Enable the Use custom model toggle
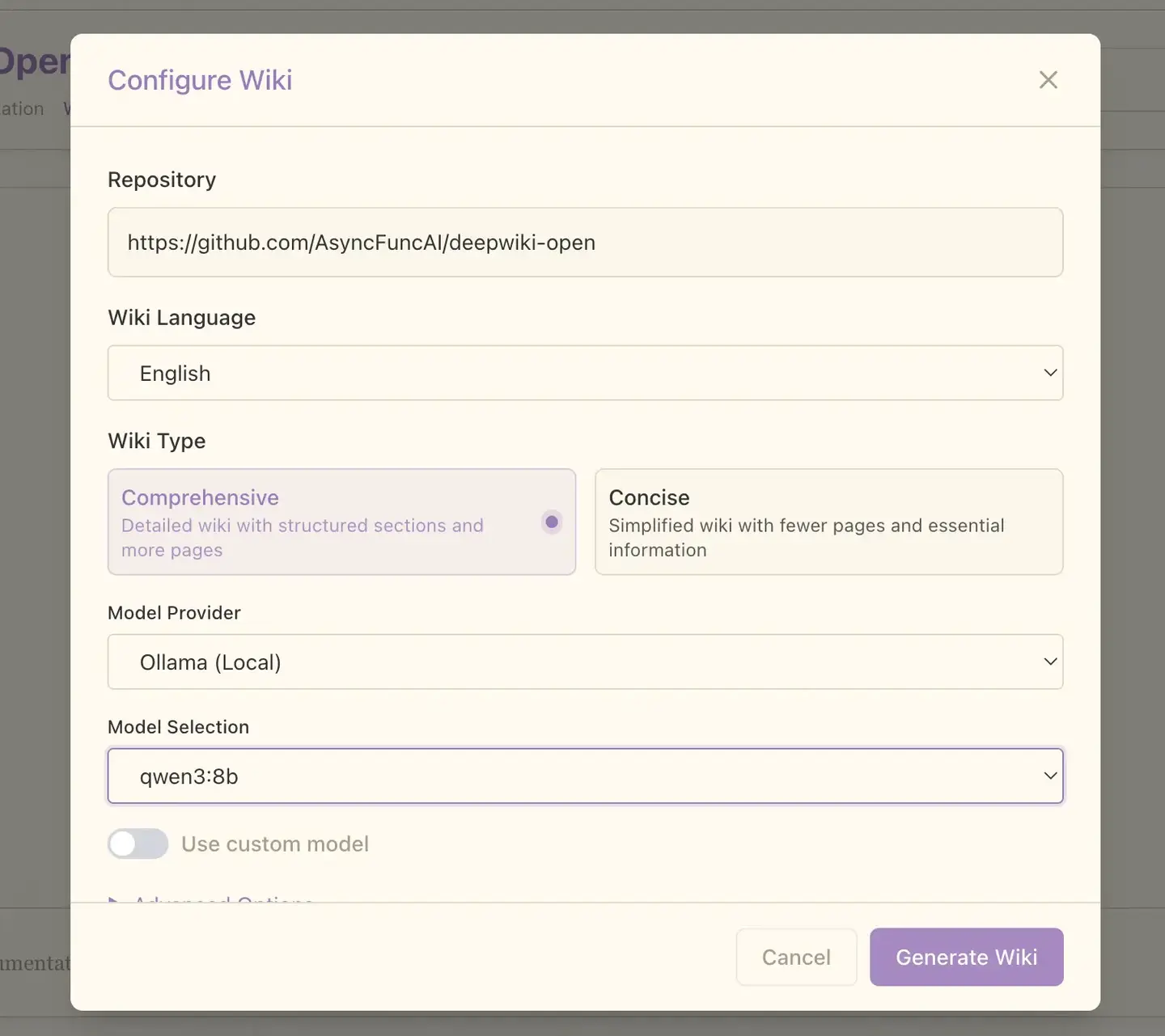Image resolution: width=1165 pixels, height=1036 pixels. pos(138,844)
